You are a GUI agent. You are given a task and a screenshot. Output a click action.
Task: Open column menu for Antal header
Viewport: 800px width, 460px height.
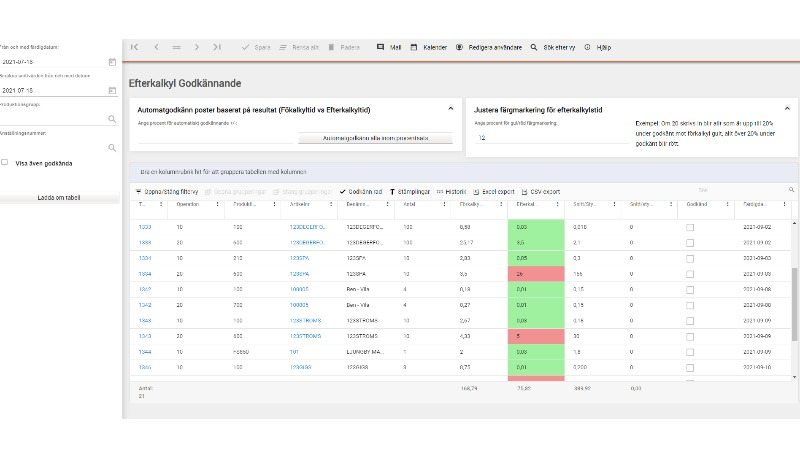coord(444,204)
